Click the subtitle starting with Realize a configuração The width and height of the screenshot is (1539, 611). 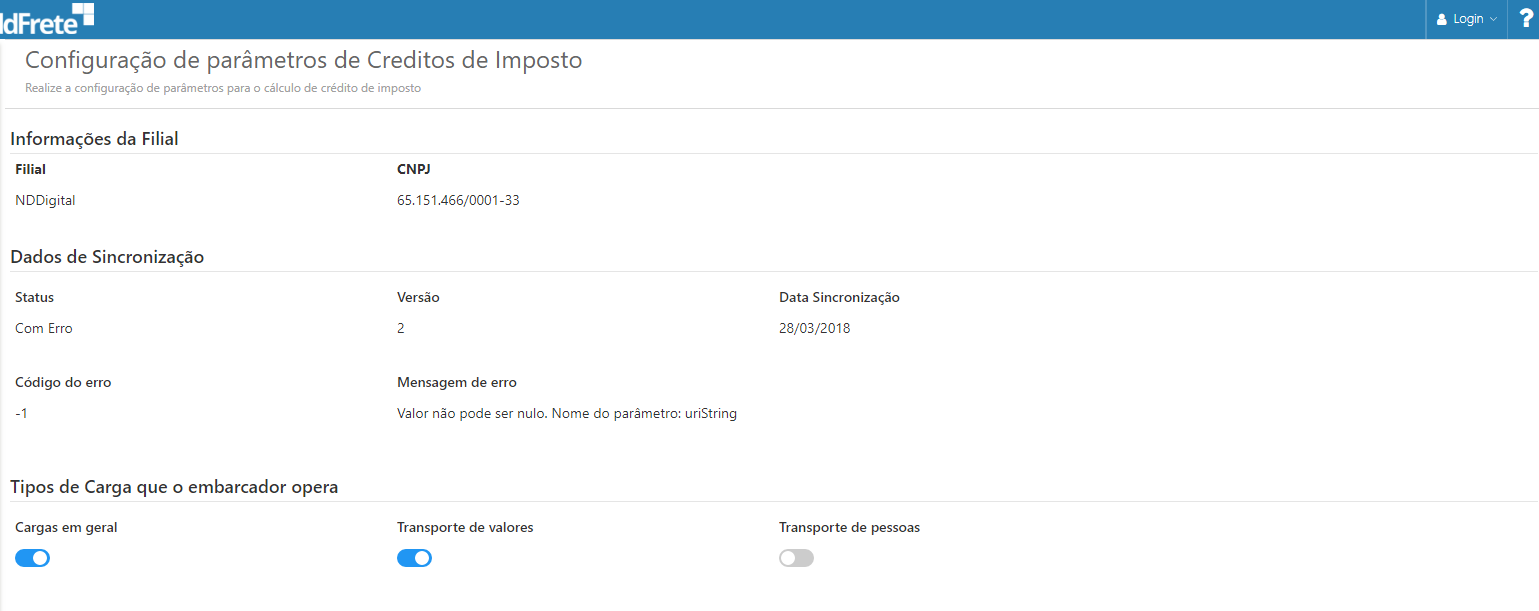223,88
